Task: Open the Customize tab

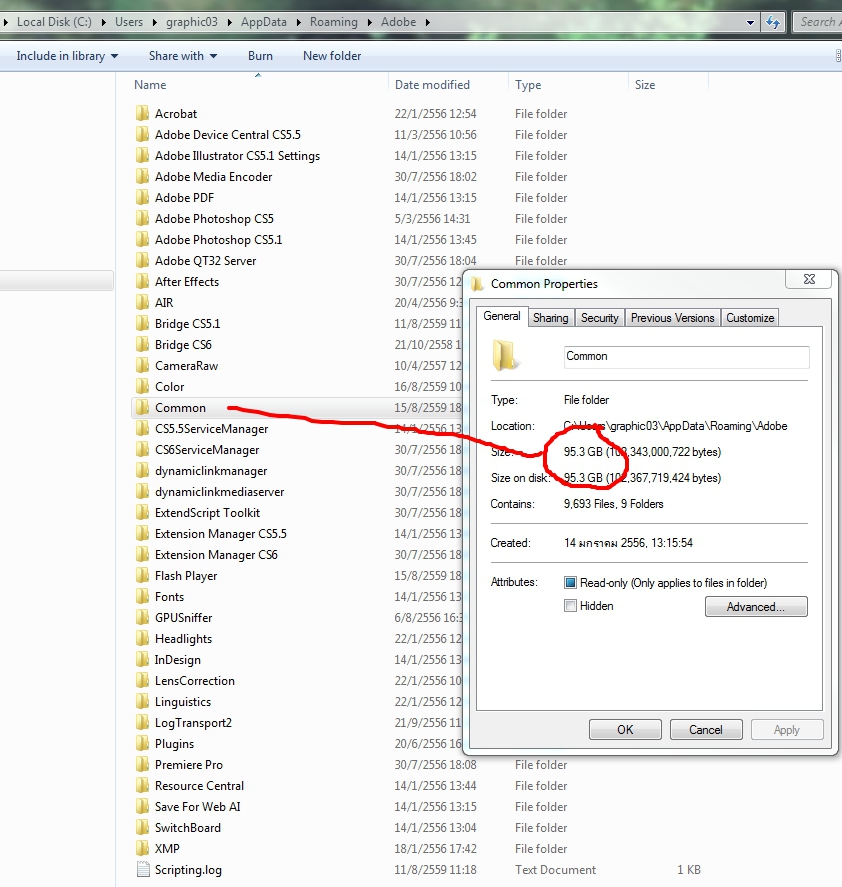Action: coord(750,318)
